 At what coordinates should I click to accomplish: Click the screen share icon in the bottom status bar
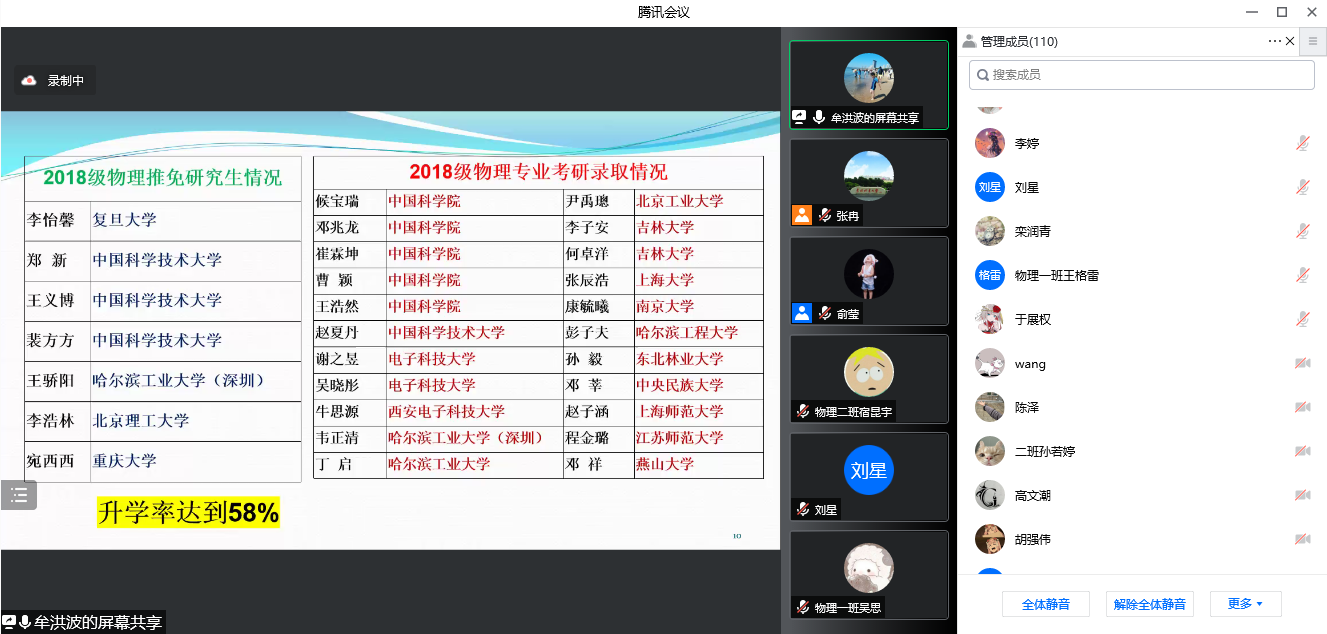click(9, 623)
